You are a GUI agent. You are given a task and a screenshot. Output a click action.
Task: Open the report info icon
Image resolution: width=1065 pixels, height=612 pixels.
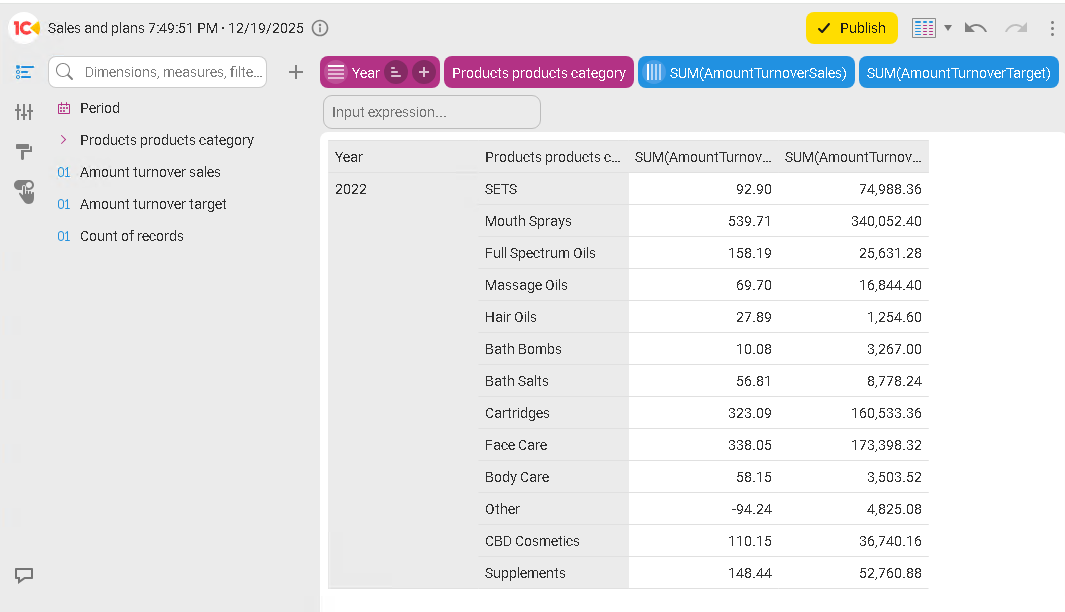320,28
